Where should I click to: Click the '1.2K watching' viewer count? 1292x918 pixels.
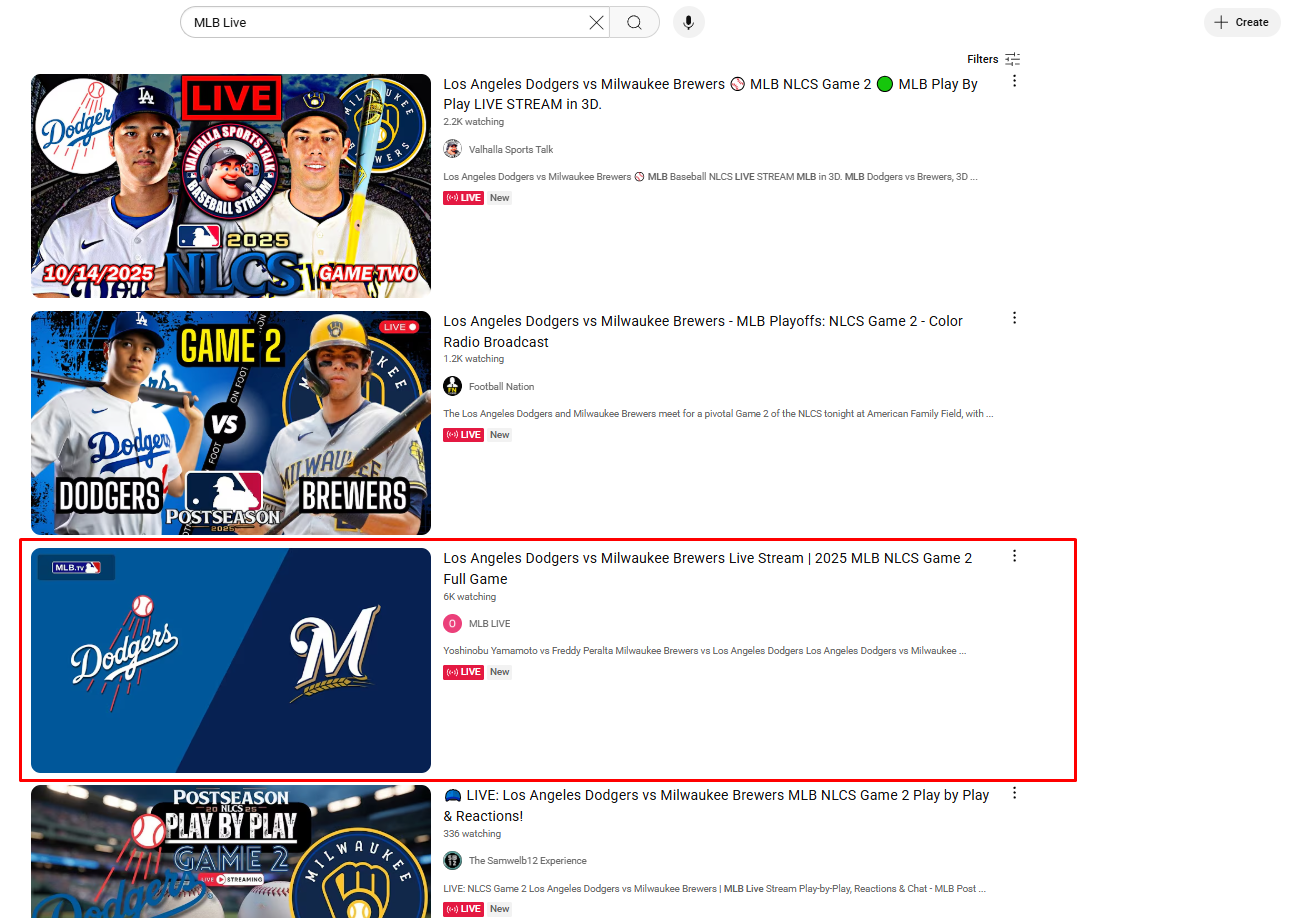coord(474,359)
